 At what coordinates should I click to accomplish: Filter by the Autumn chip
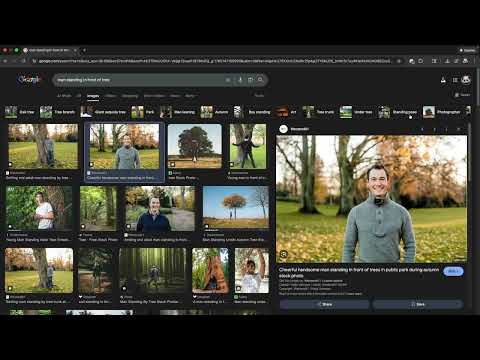coord(214,112)
